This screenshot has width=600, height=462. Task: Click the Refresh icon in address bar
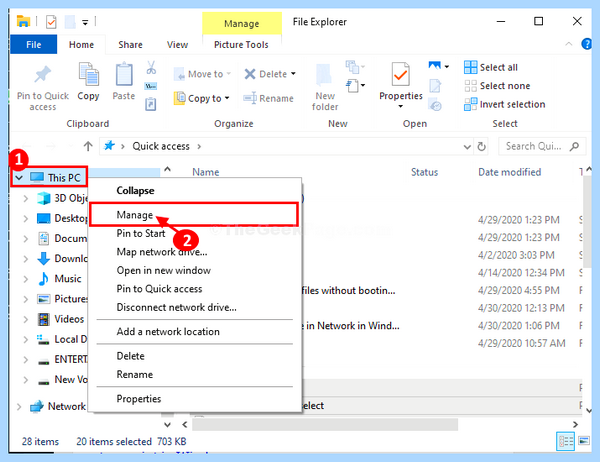click(481, 146)
